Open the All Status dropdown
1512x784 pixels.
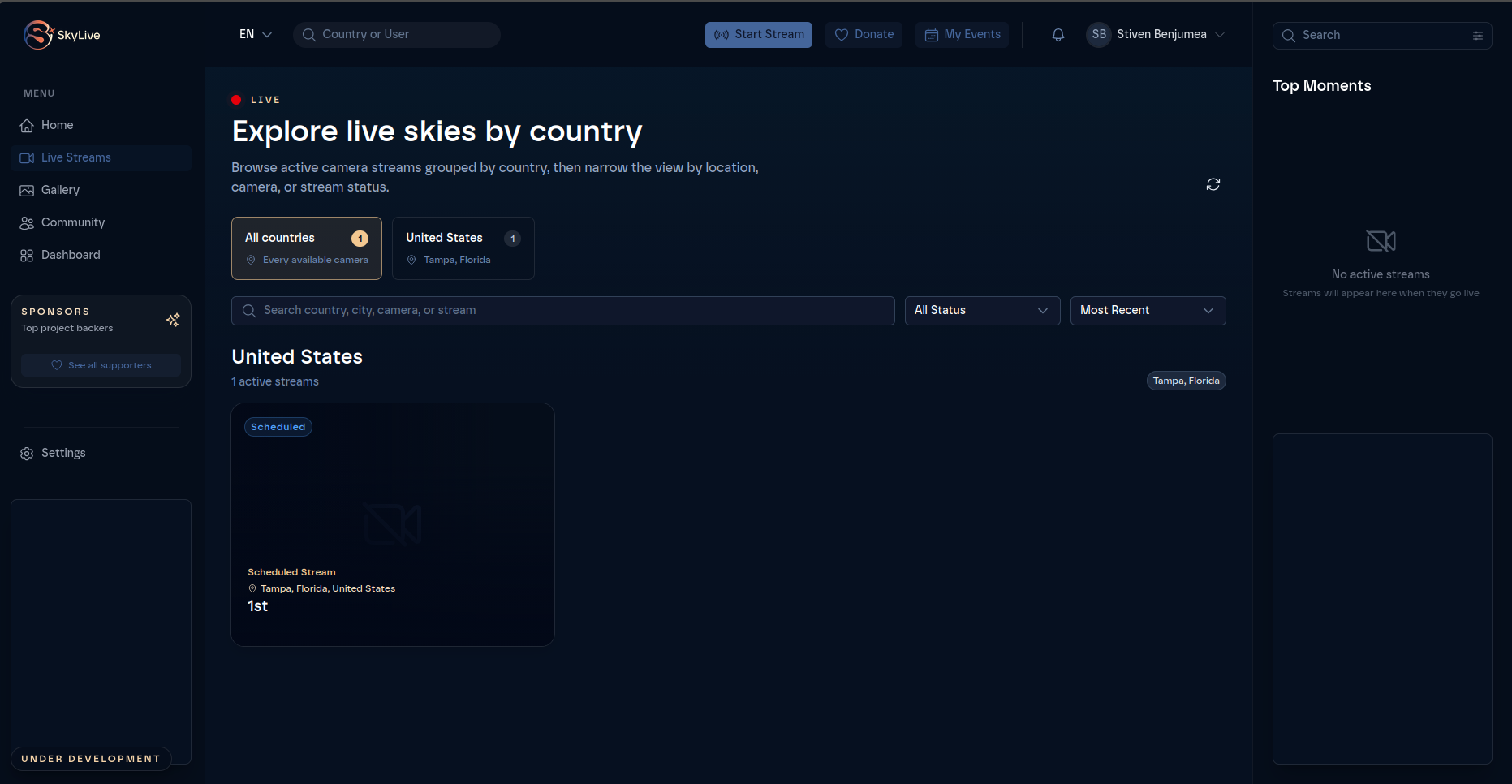[983, 311]
